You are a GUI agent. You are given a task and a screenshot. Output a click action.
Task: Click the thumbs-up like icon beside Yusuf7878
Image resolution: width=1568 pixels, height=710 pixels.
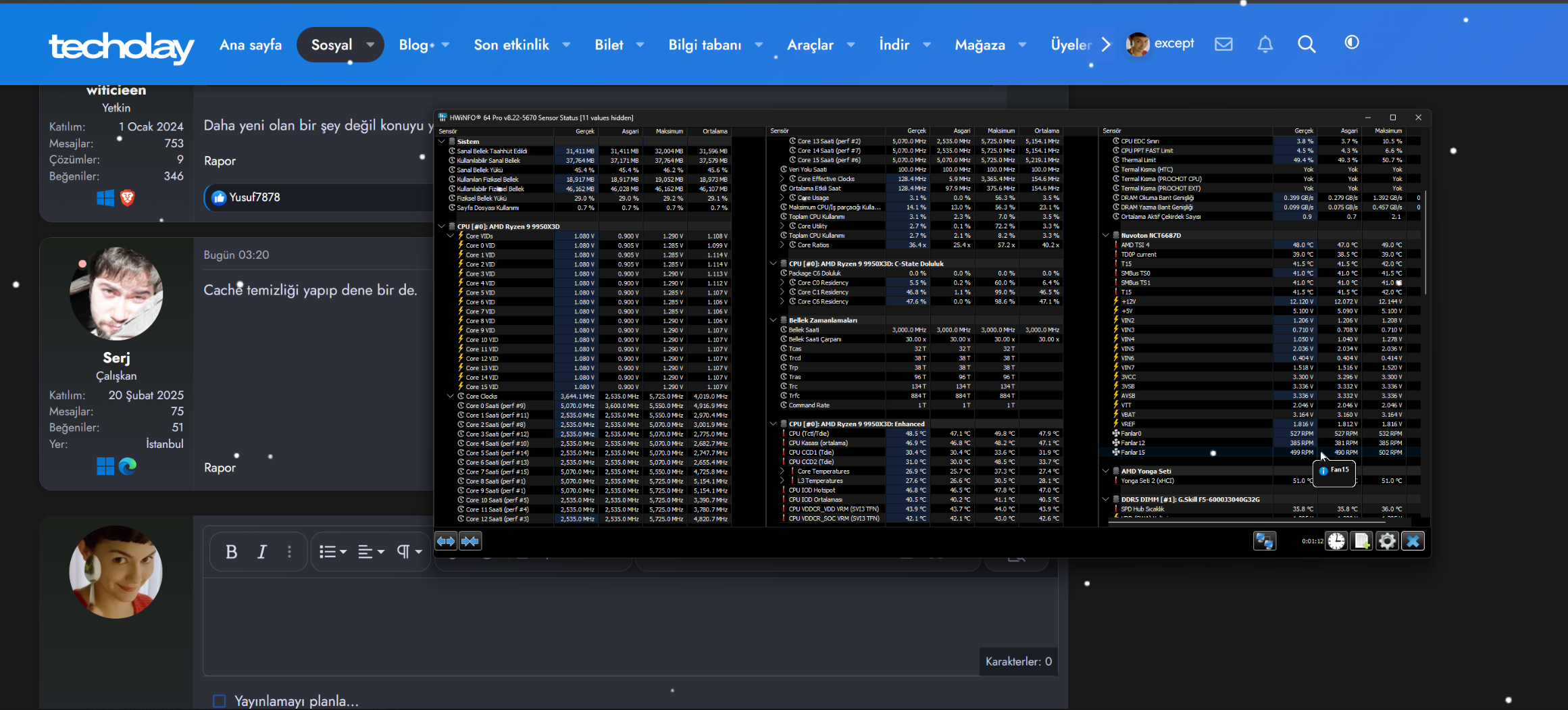[x=218, y=198]
